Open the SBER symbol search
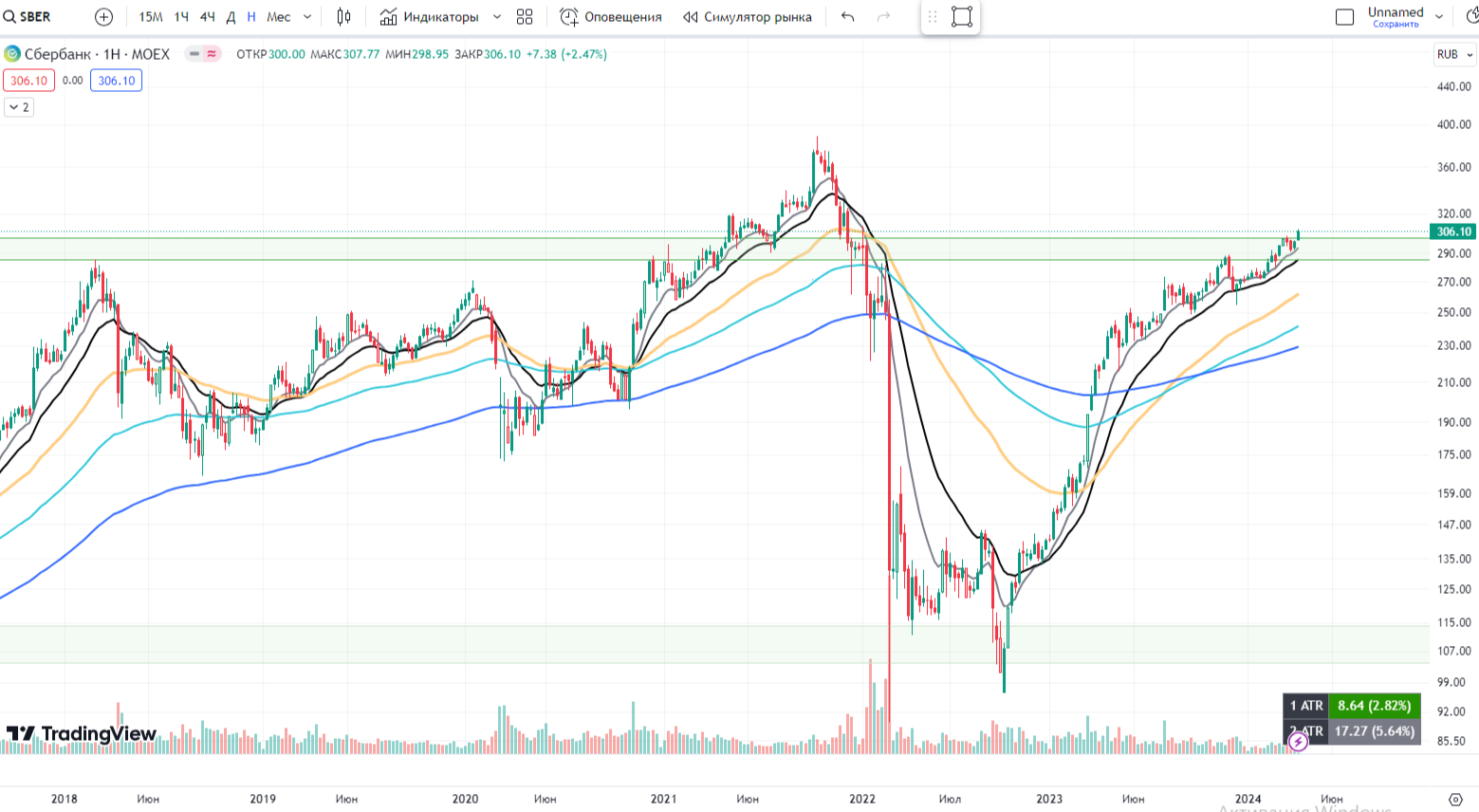The height and width of the screenshot is (812, 1479). (28, 17)
